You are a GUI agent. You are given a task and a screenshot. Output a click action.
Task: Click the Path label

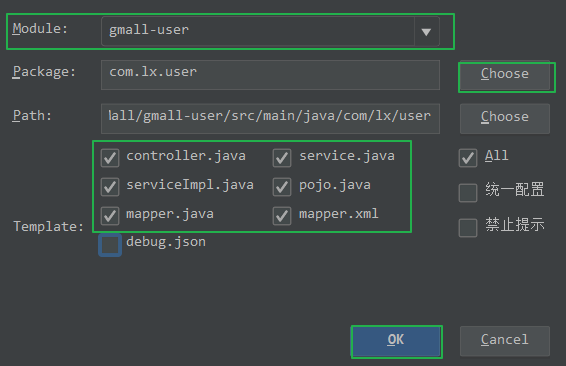point(32,116)
